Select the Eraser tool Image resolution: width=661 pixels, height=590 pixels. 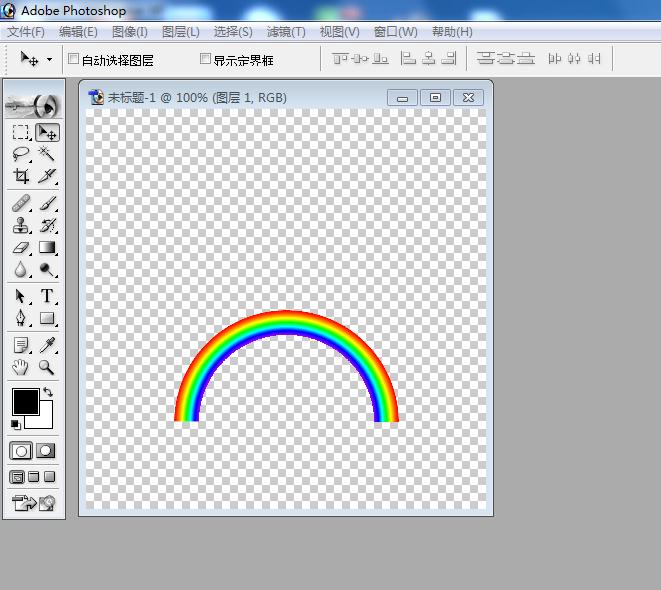[20, 247]
